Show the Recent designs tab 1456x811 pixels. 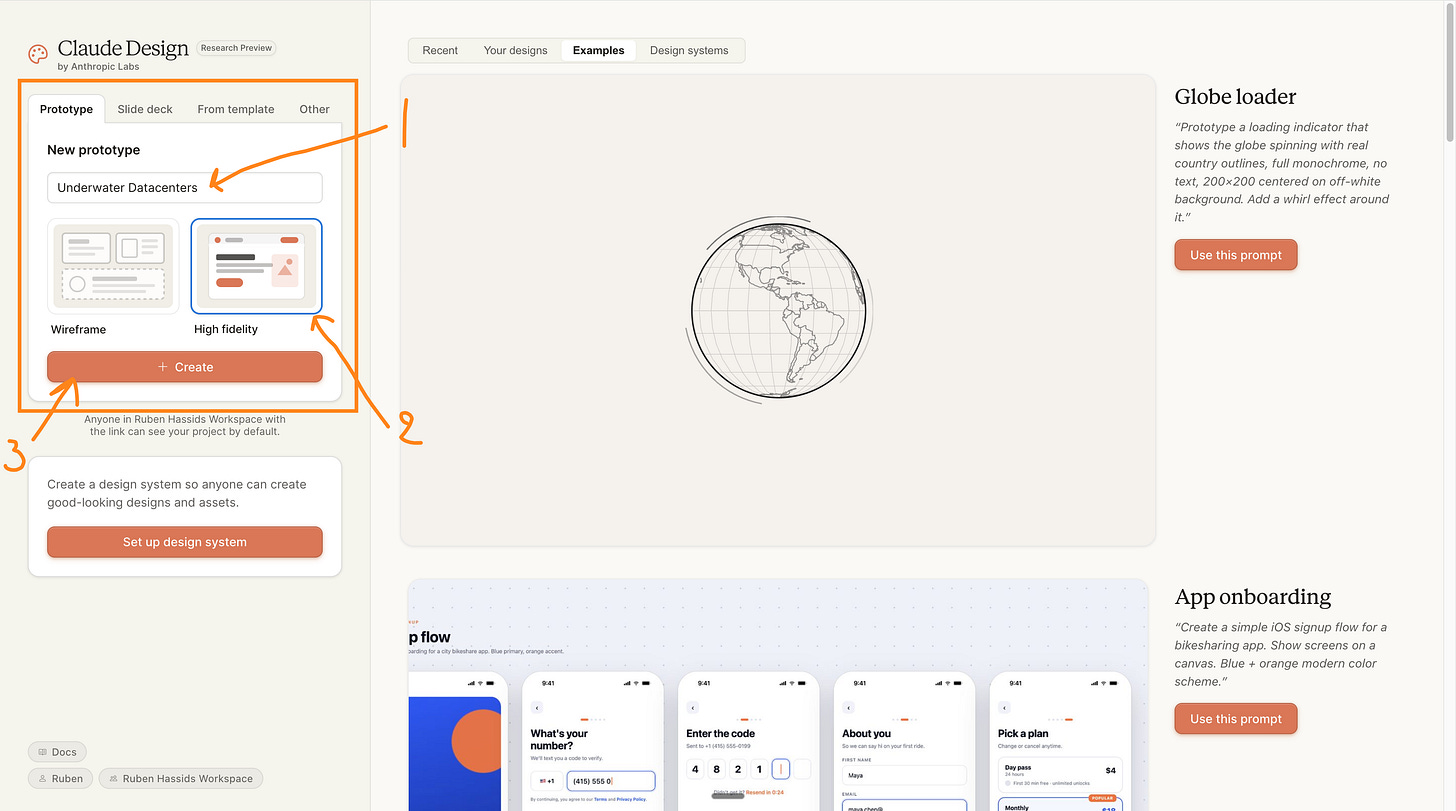[x=440, y=50]
